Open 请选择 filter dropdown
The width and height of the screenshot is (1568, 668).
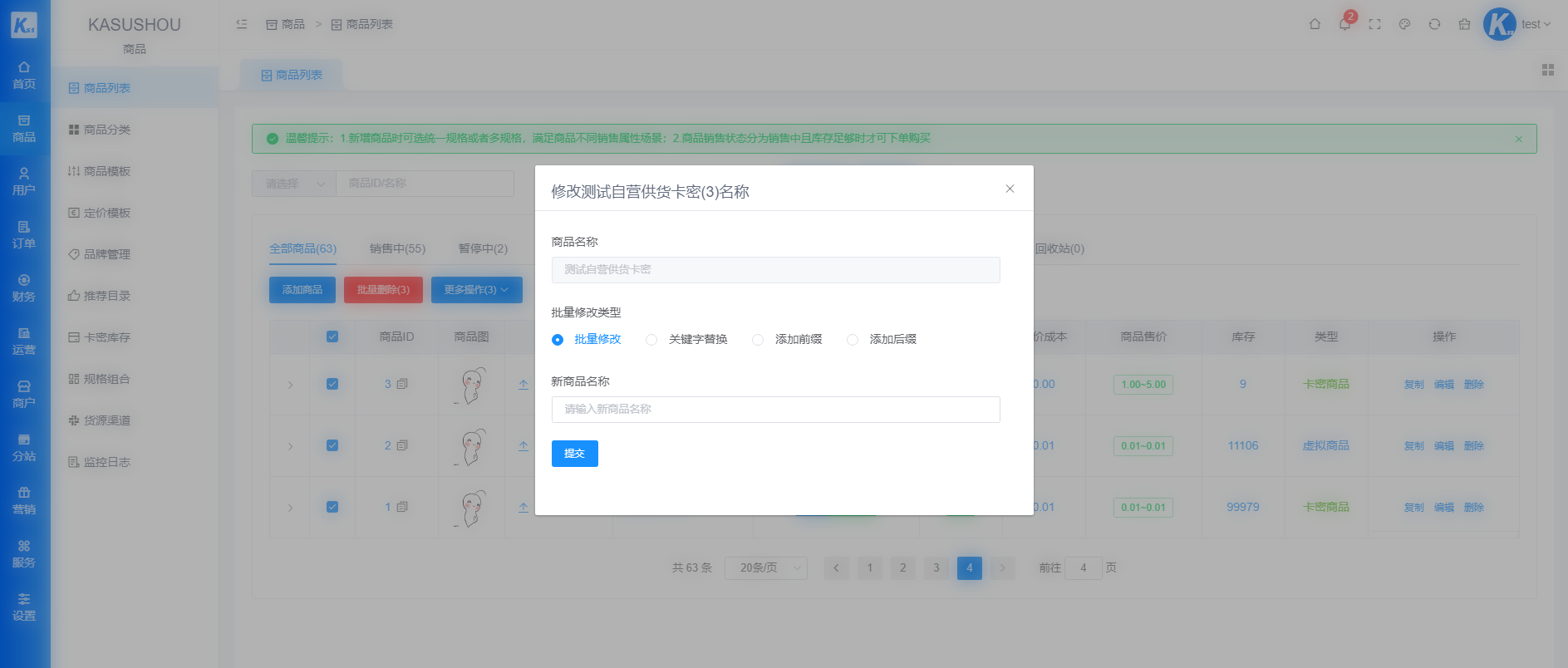[x=294, y=184]
